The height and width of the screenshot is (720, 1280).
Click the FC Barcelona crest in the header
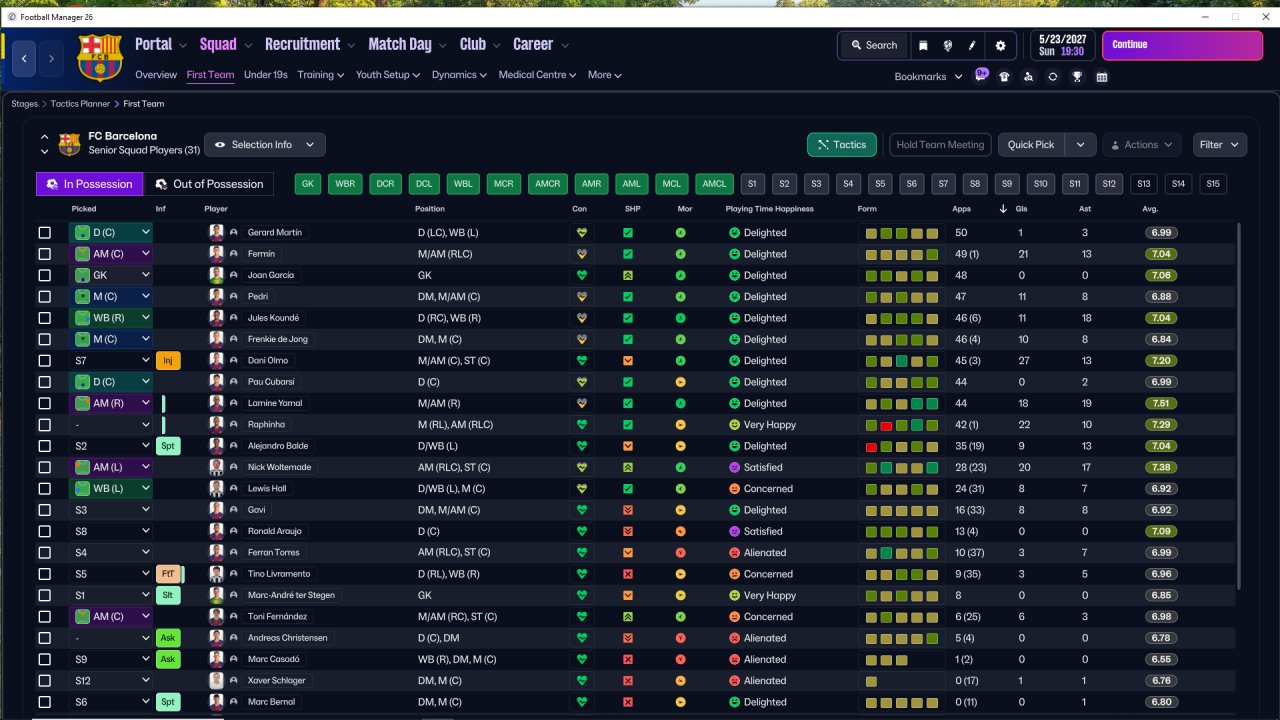click(x=99, y=57)
